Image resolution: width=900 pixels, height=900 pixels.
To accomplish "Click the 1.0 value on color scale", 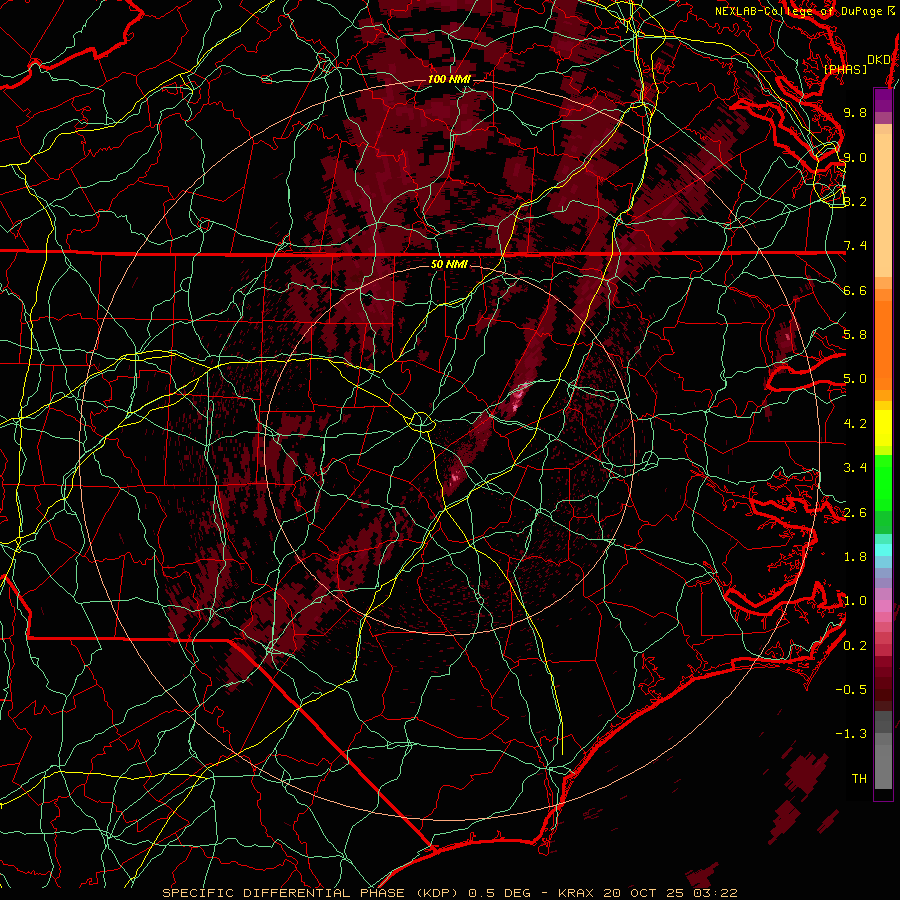I will [x=855, y=601].
